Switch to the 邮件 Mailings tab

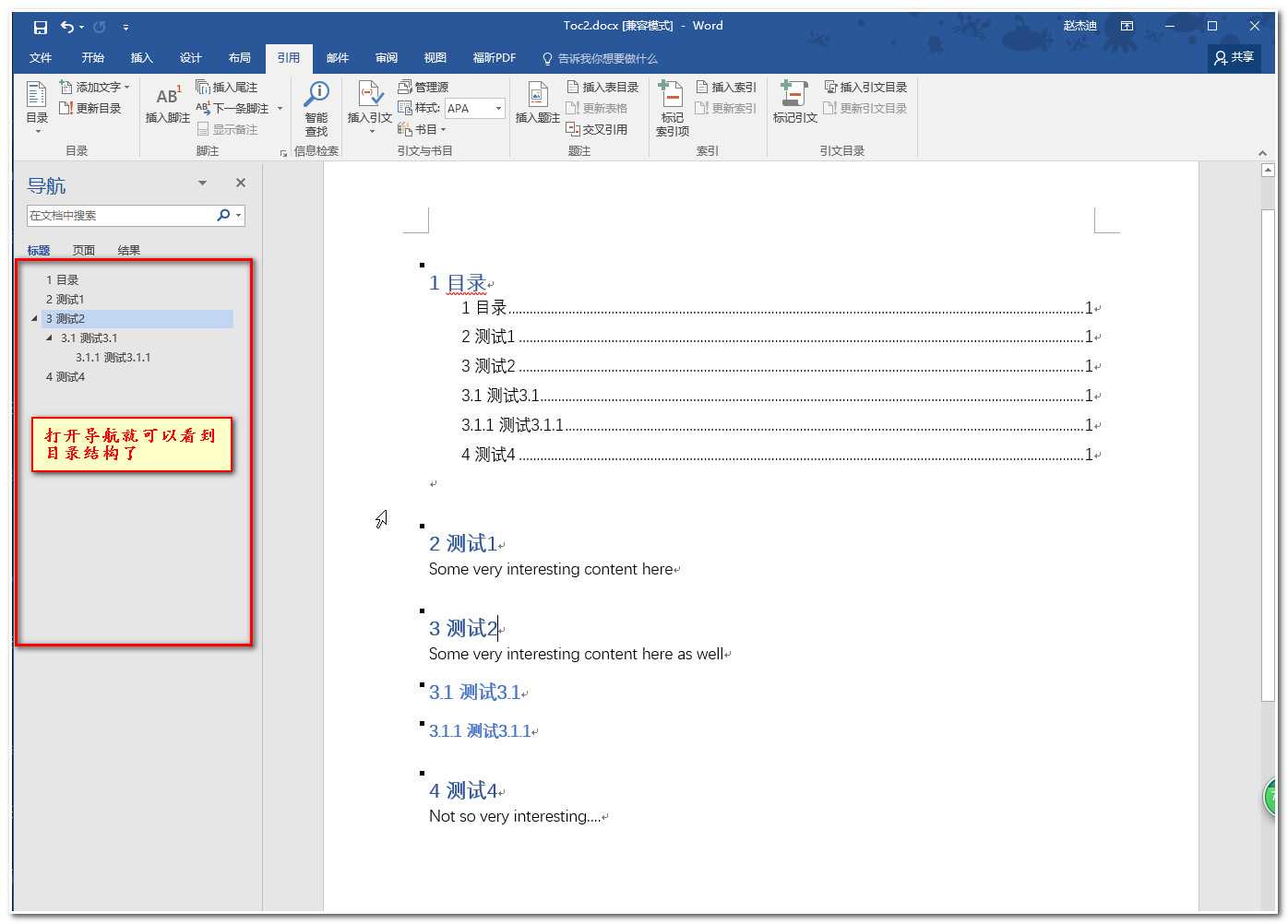(x=337, y=58)
